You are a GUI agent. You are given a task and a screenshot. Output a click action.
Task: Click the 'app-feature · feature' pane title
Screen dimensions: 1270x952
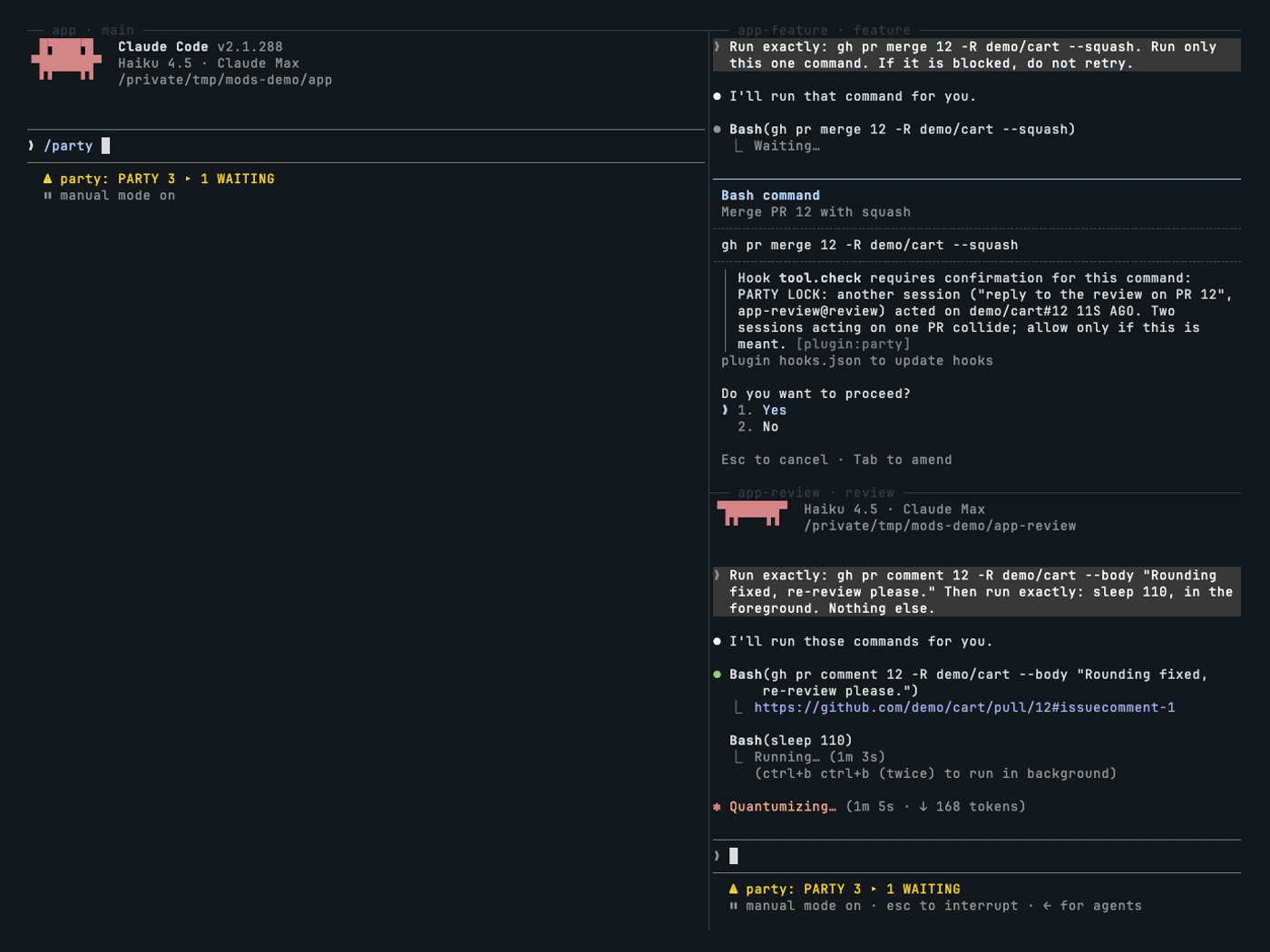click(824, 31)
